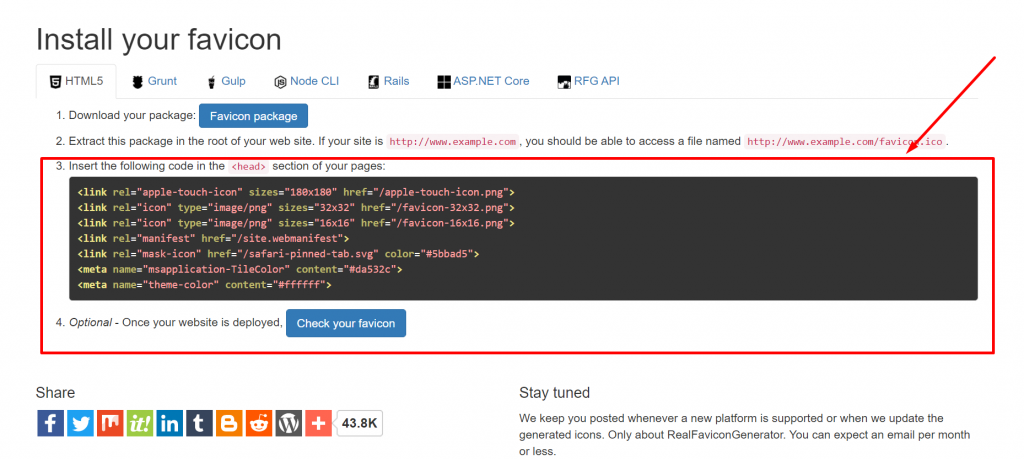1024x459 pixels.
Task: Open the RFG API tab
Action: (x=588, y=82)
